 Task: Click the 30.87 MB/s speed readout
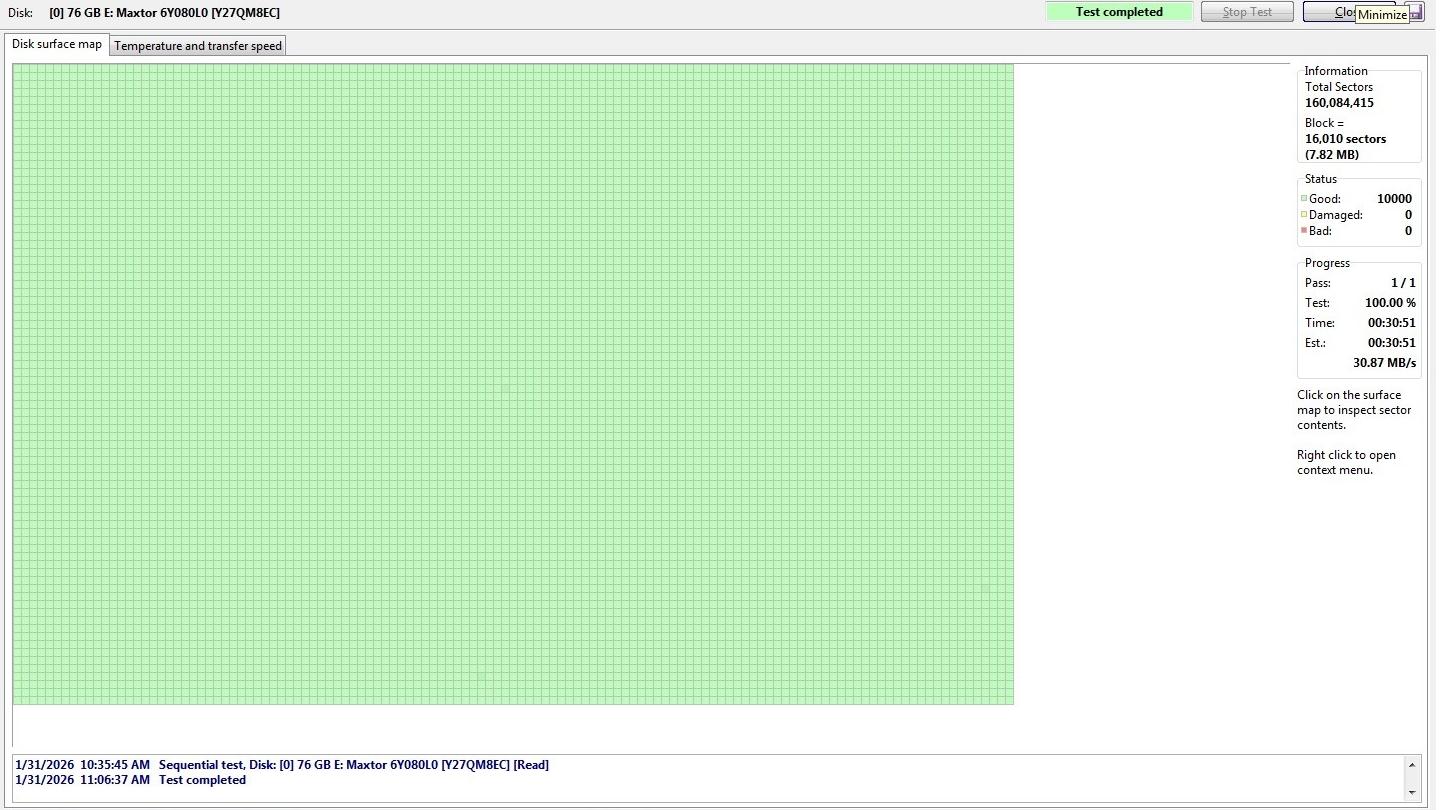[1384, 363]
